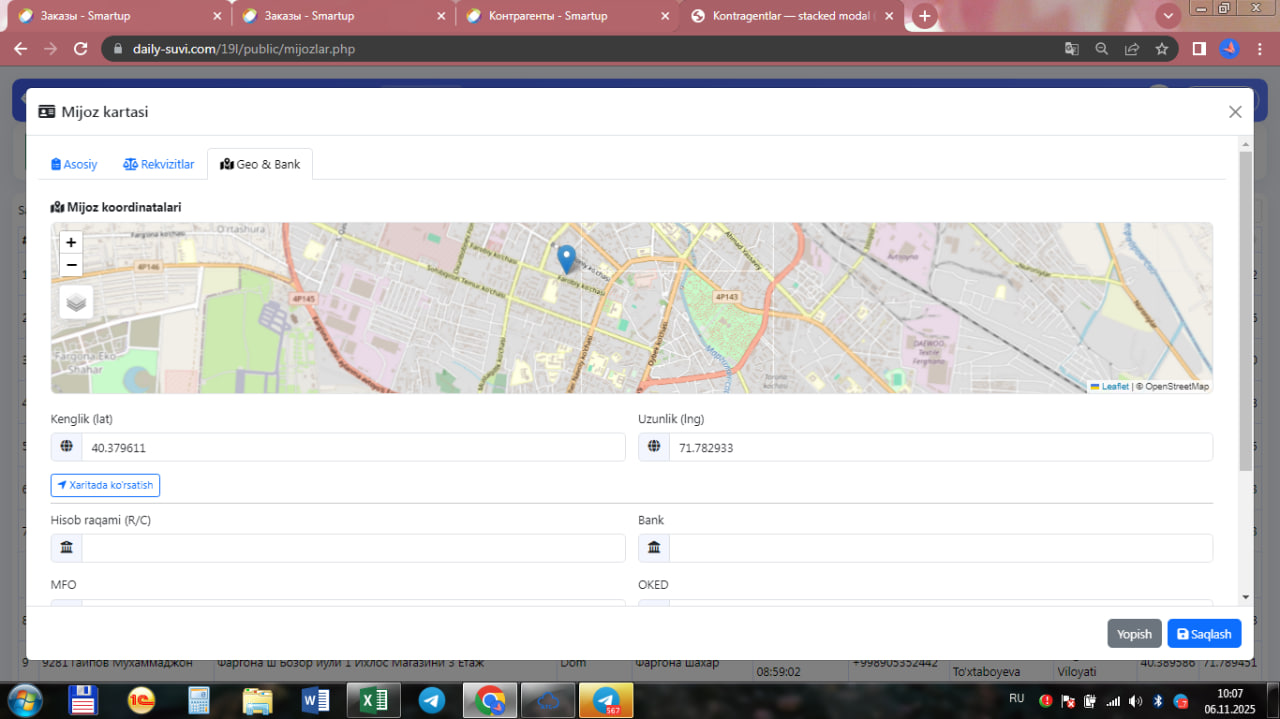Zoom out the map with minus button
1280x719 pixels.
point(71,265)
